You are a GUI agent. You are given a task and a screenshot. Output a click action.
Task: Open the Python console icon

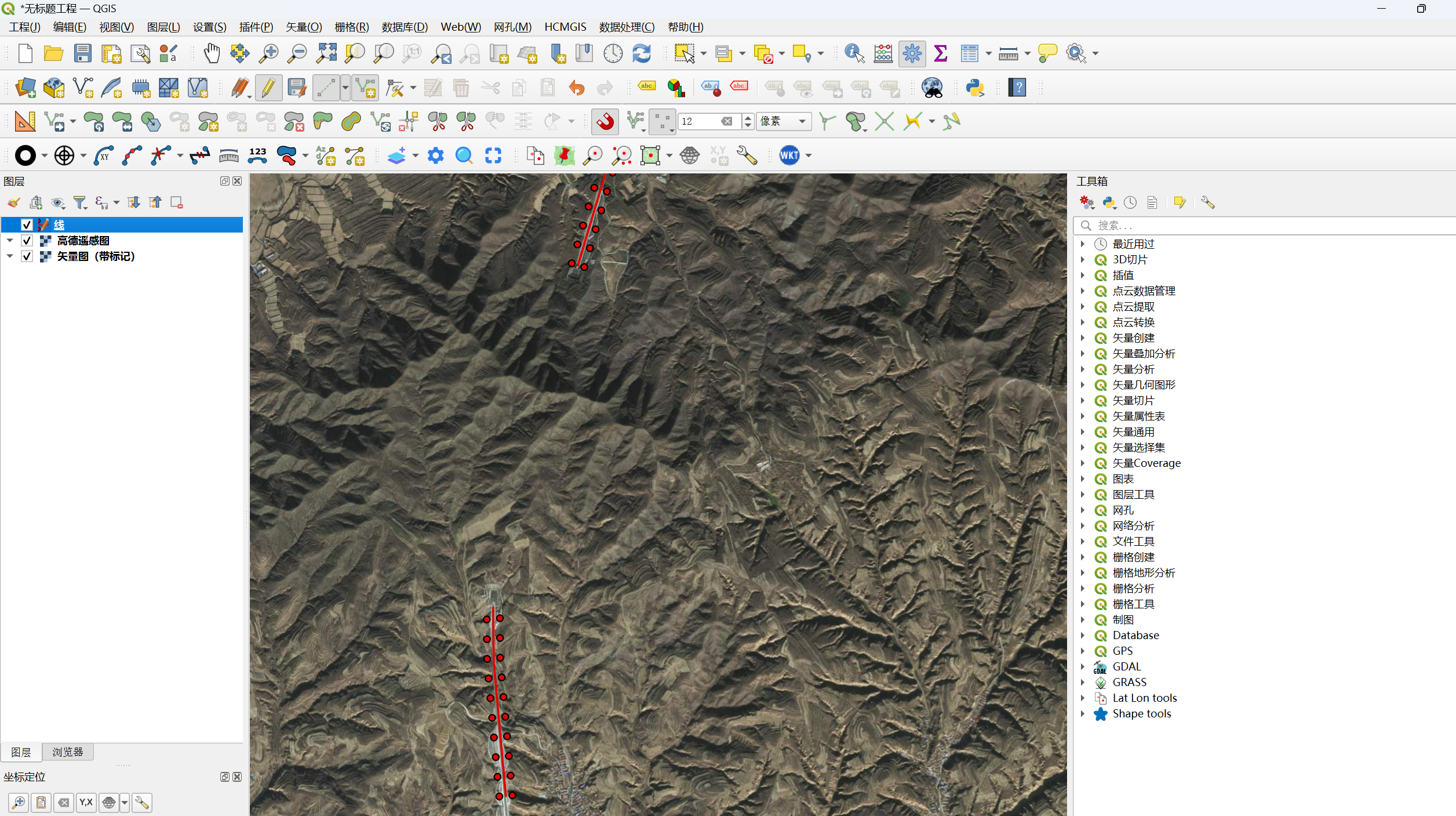pos(975,88)
